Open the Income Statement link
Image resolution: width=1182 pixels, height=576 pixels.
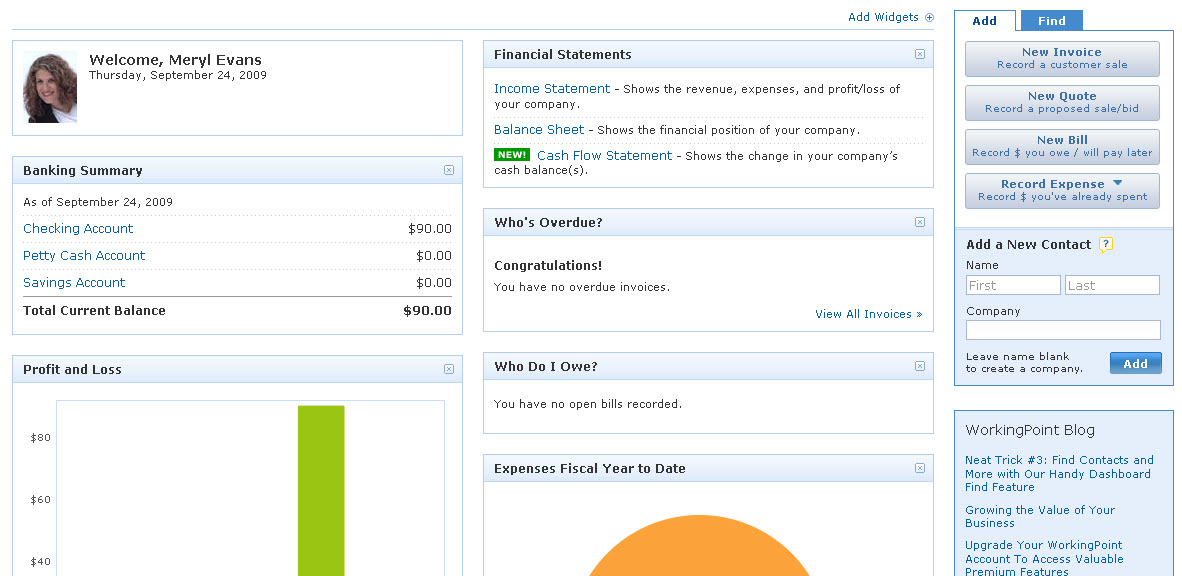tap(552, 89)
